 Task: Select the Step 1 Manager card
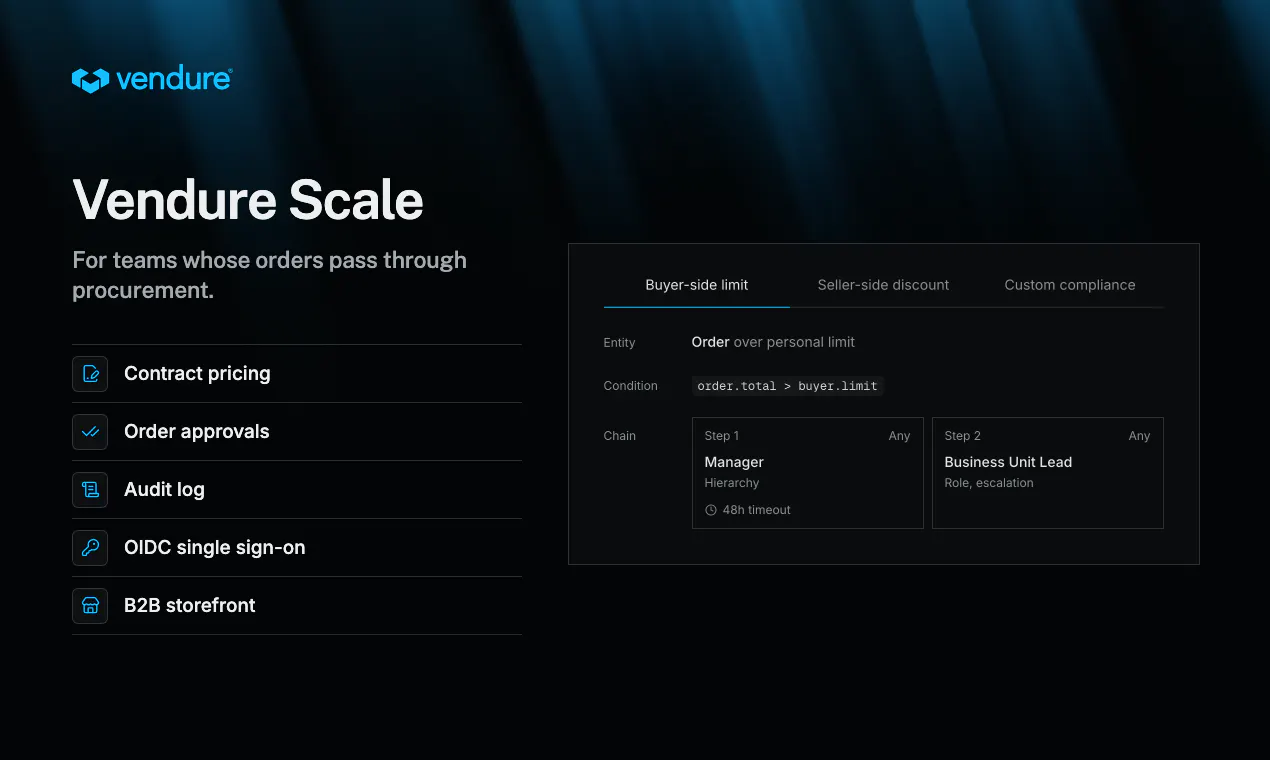tap(808, 473)
